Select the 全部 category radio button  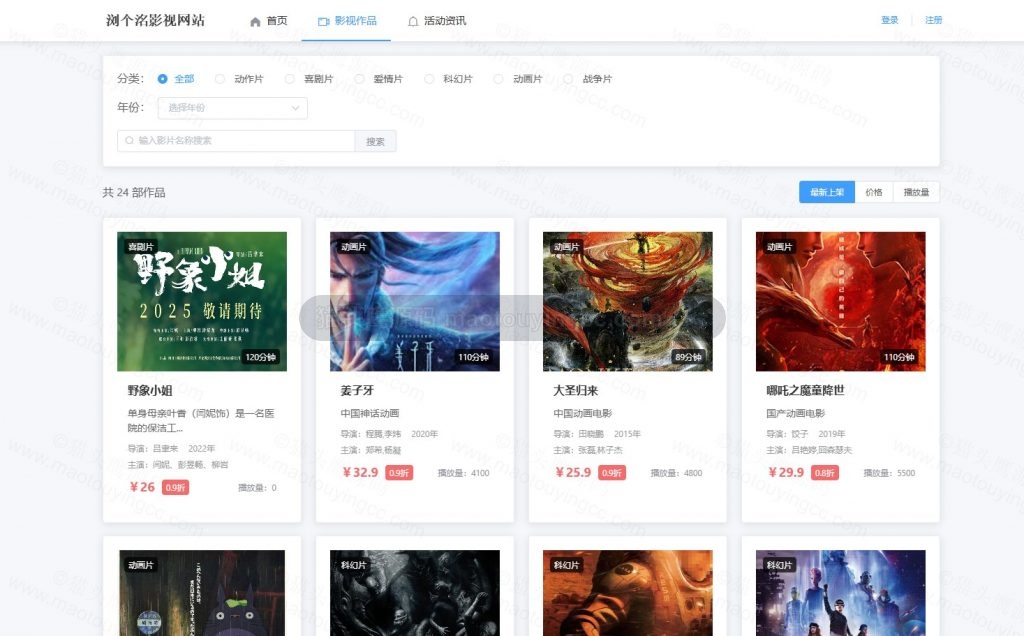(163, 79)
